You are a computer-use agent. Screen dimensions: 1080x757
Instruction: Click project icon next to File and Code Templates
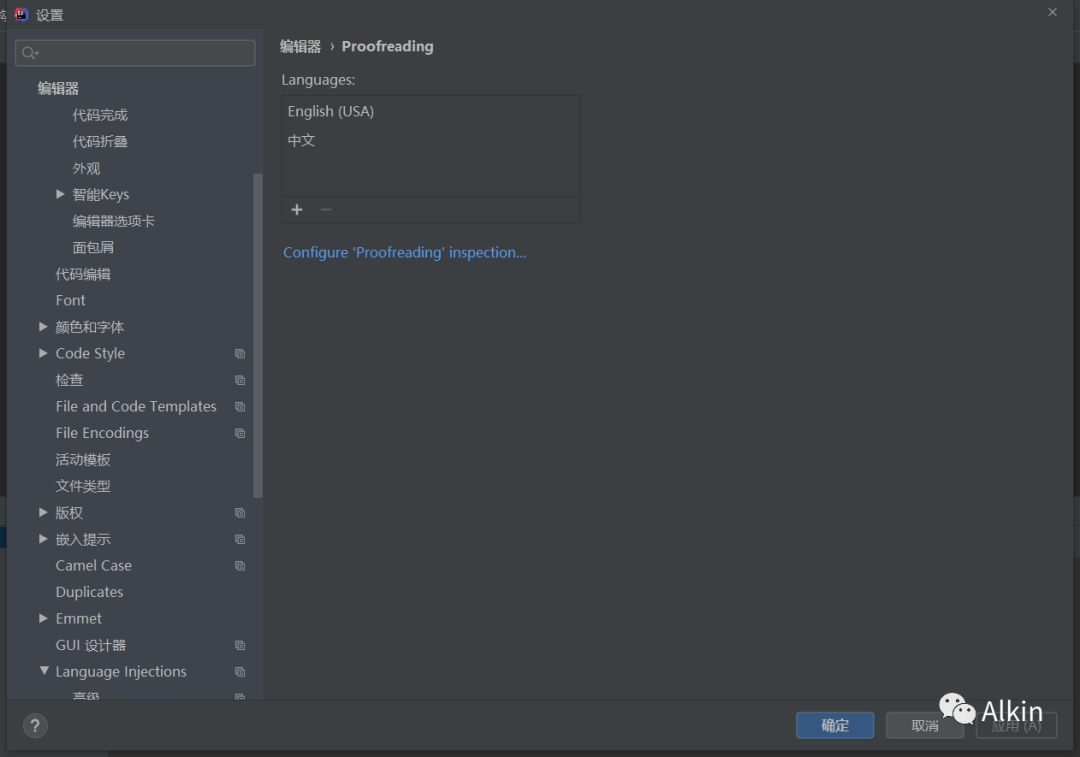point(240,406)
